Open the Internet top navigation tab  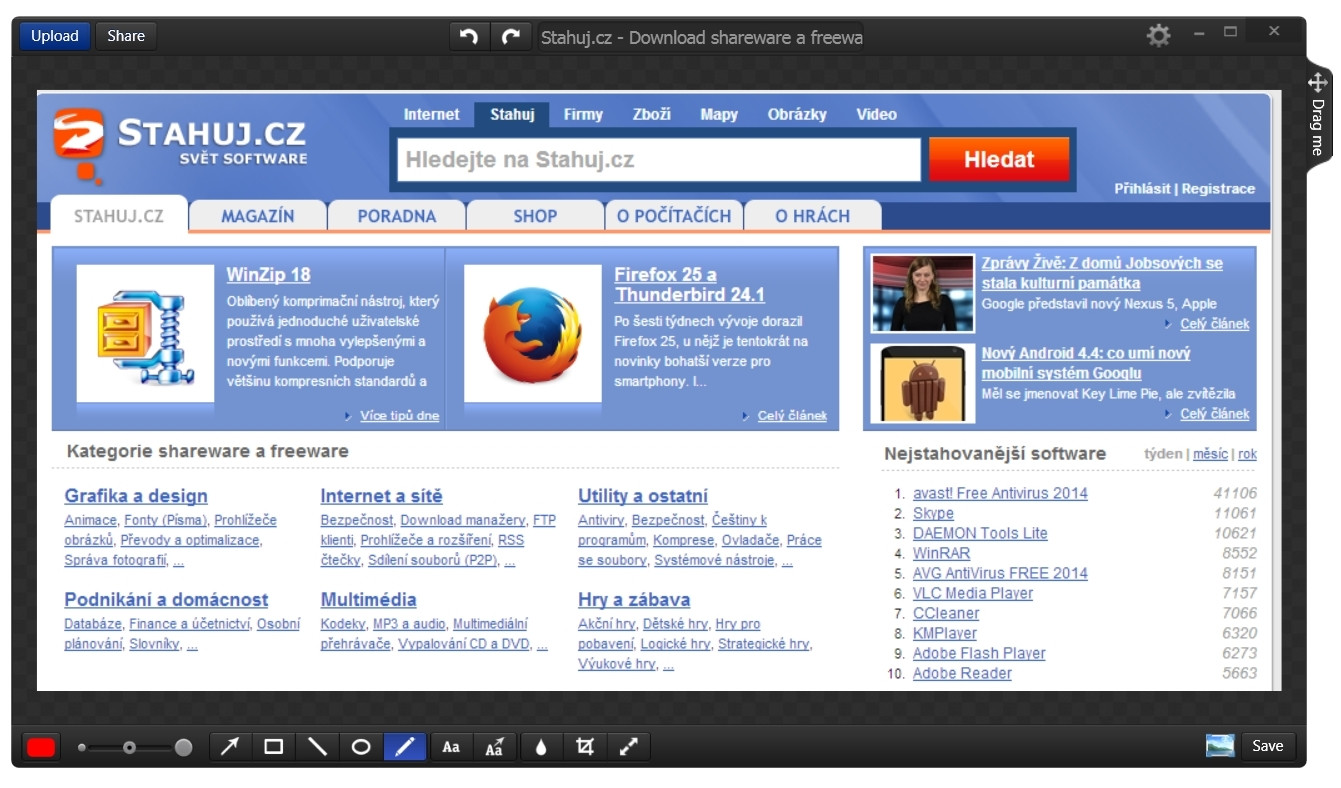click(x=431, y=114)
